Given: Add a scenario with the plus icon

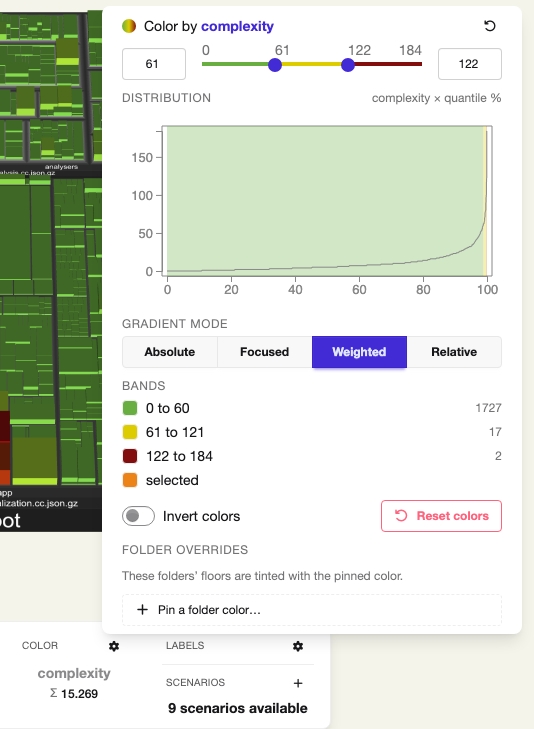Looking at the screenshot, I should coord(298,683).
